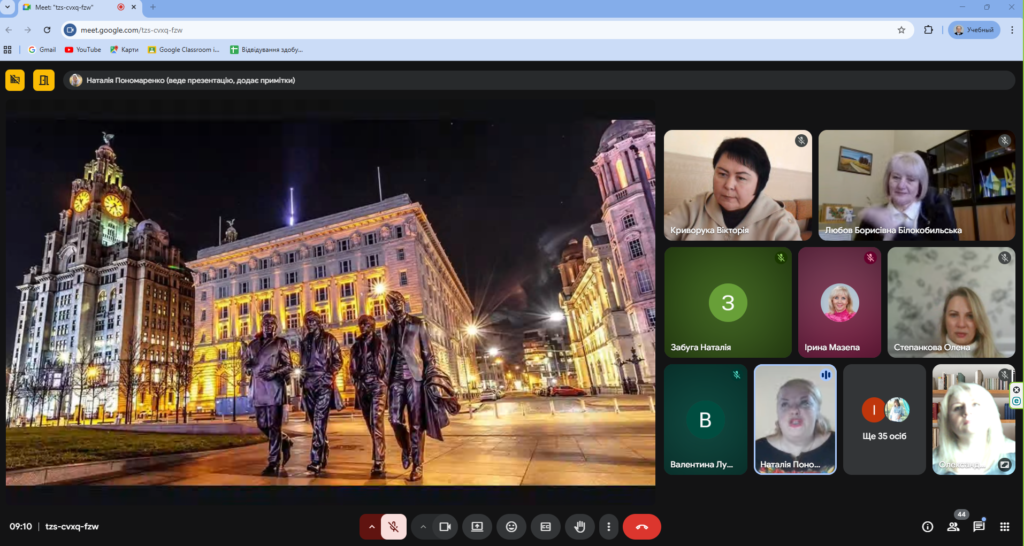This screenshot has height=546, width=1024.
Task: Toggle the camera off
Action: click(445, 526)
